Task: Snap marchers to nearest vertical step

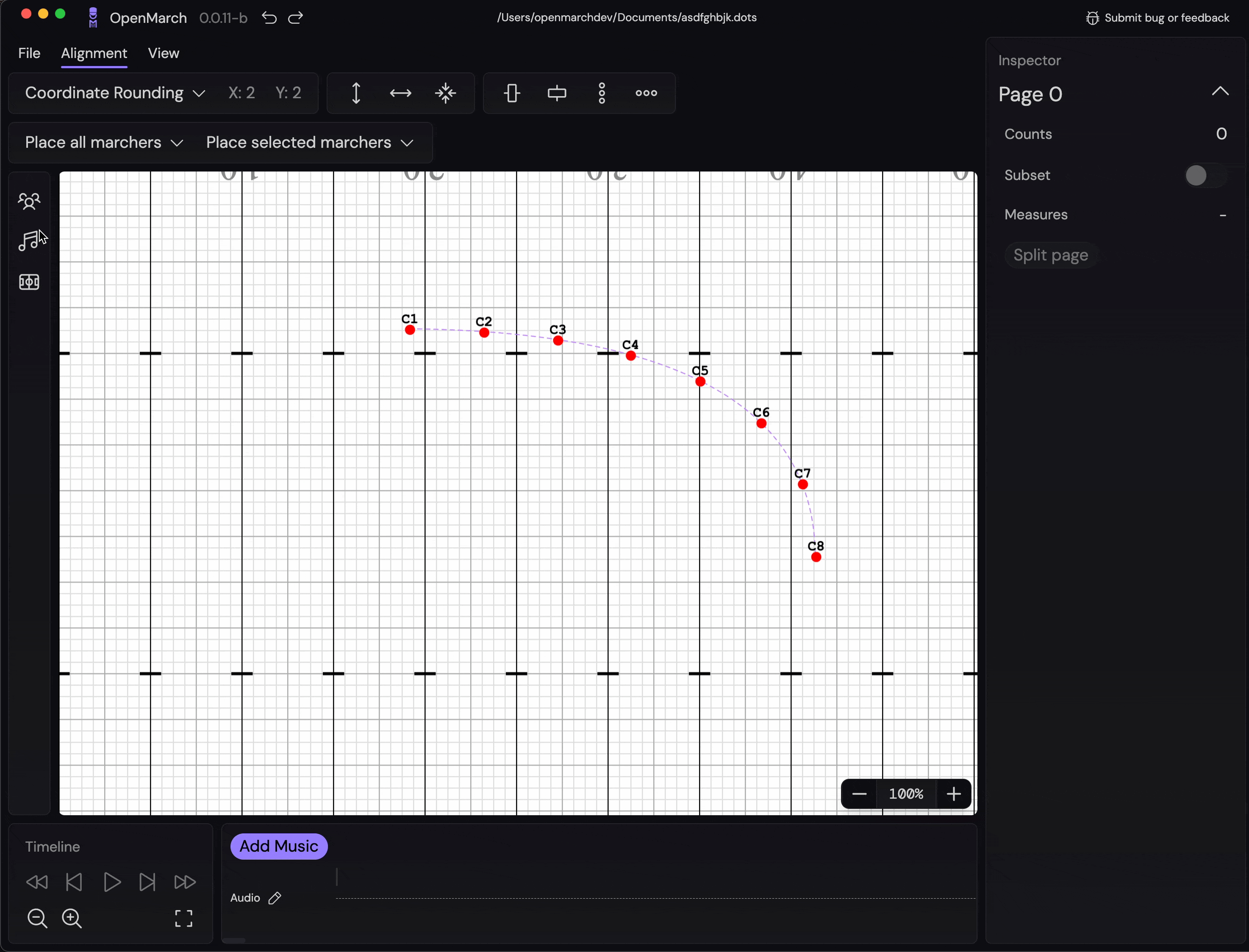Action: point(356,93)
